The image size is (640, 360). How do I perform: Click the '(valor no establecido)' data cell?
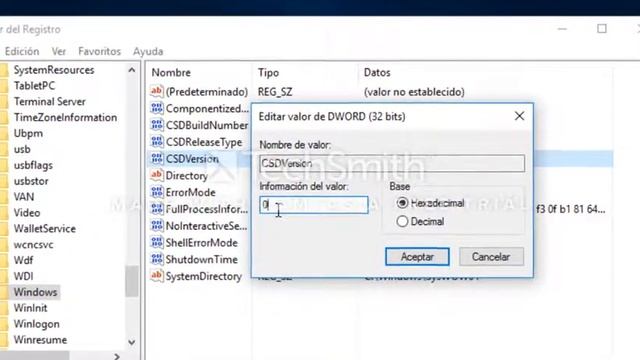click(414, 92)
